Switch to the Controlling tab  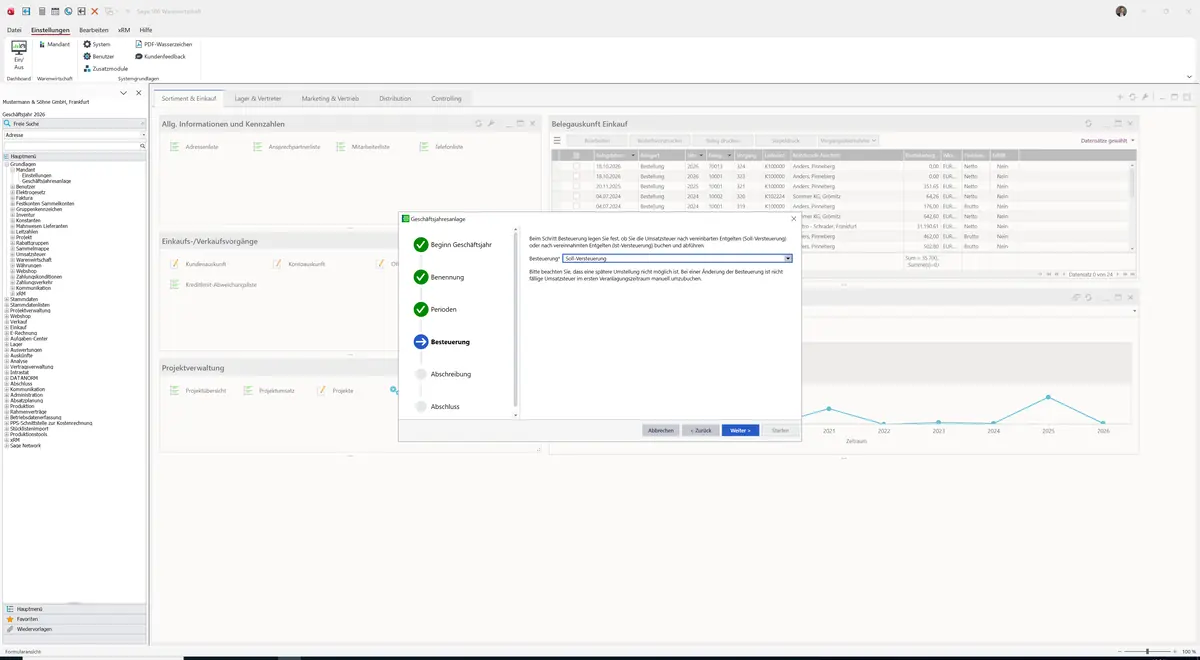[446, 99]
